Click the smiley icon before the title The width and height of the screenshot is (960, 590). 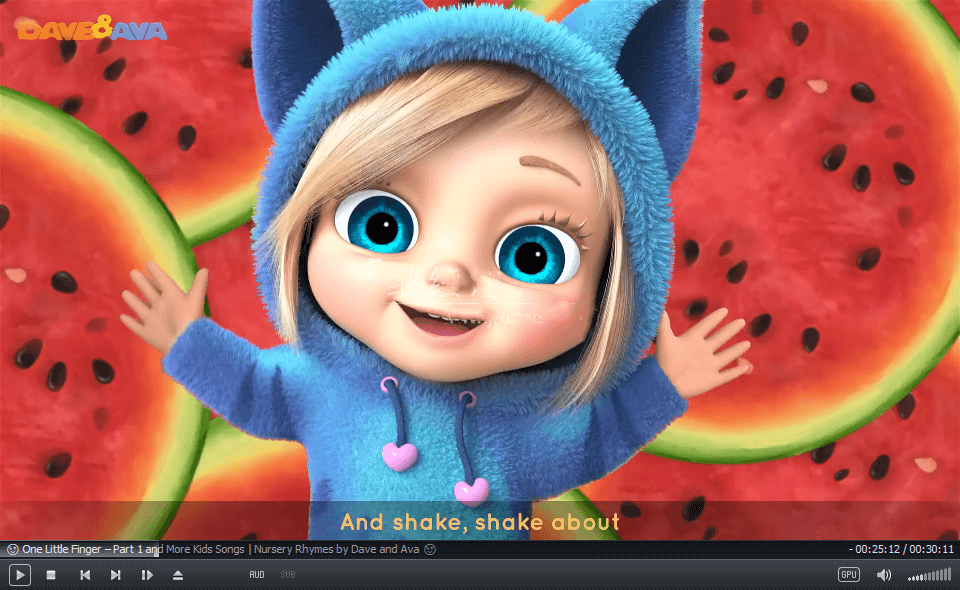coord(12,549)
